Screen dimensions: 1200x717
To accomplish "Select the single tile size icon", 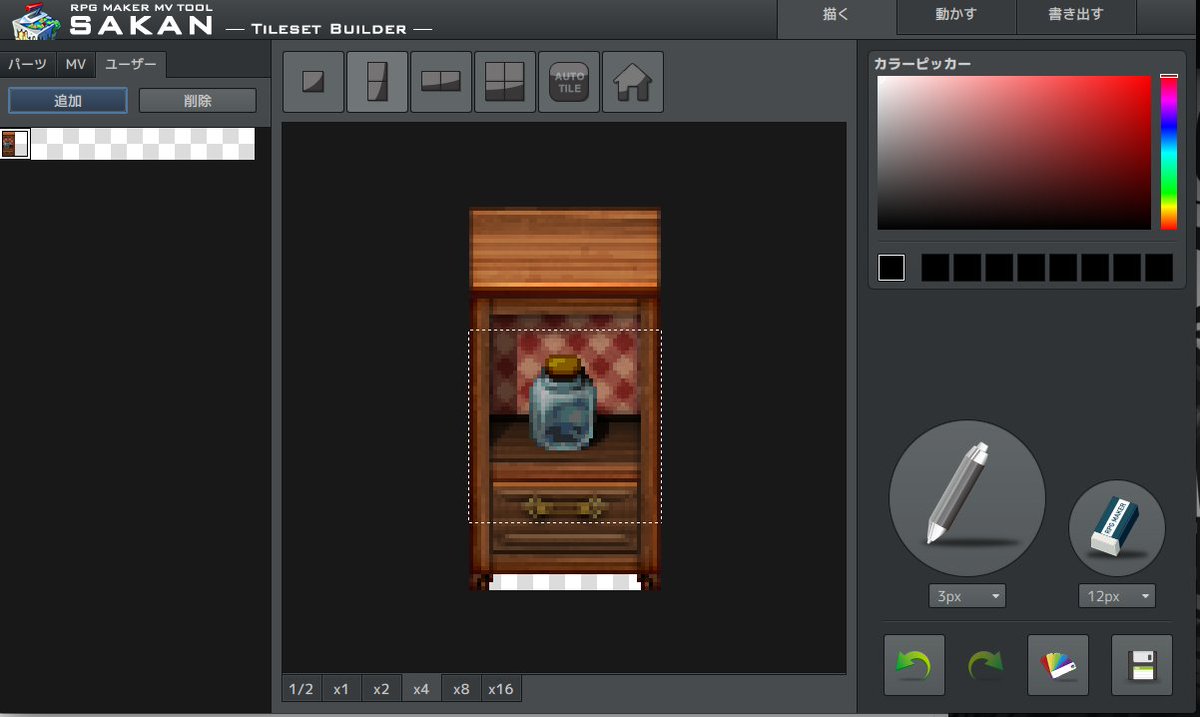I will click(313, 82).
